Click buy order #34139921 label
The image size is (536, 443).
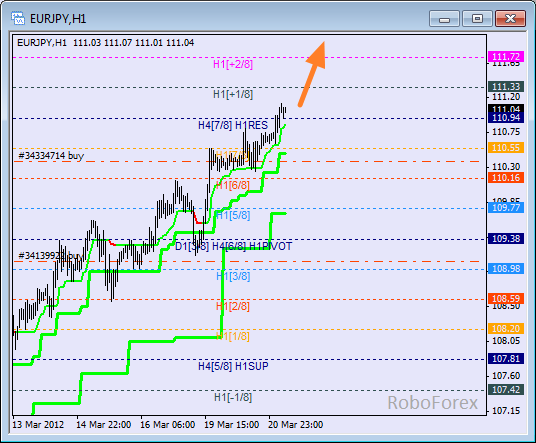pyautogui.click(x=50, y=256)
